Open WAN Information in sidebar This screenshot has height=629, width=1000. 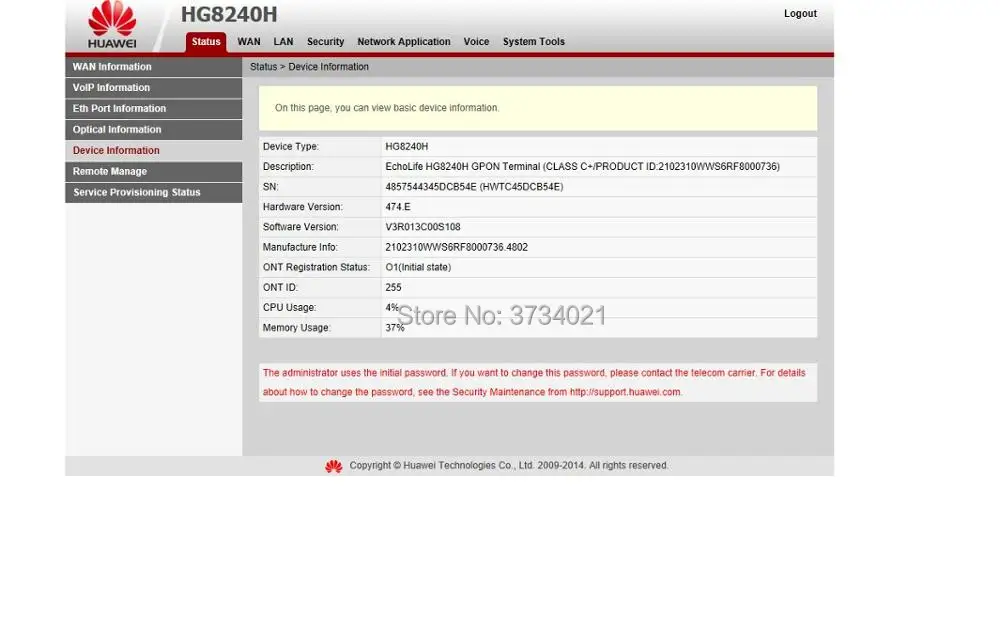[154, 67]
